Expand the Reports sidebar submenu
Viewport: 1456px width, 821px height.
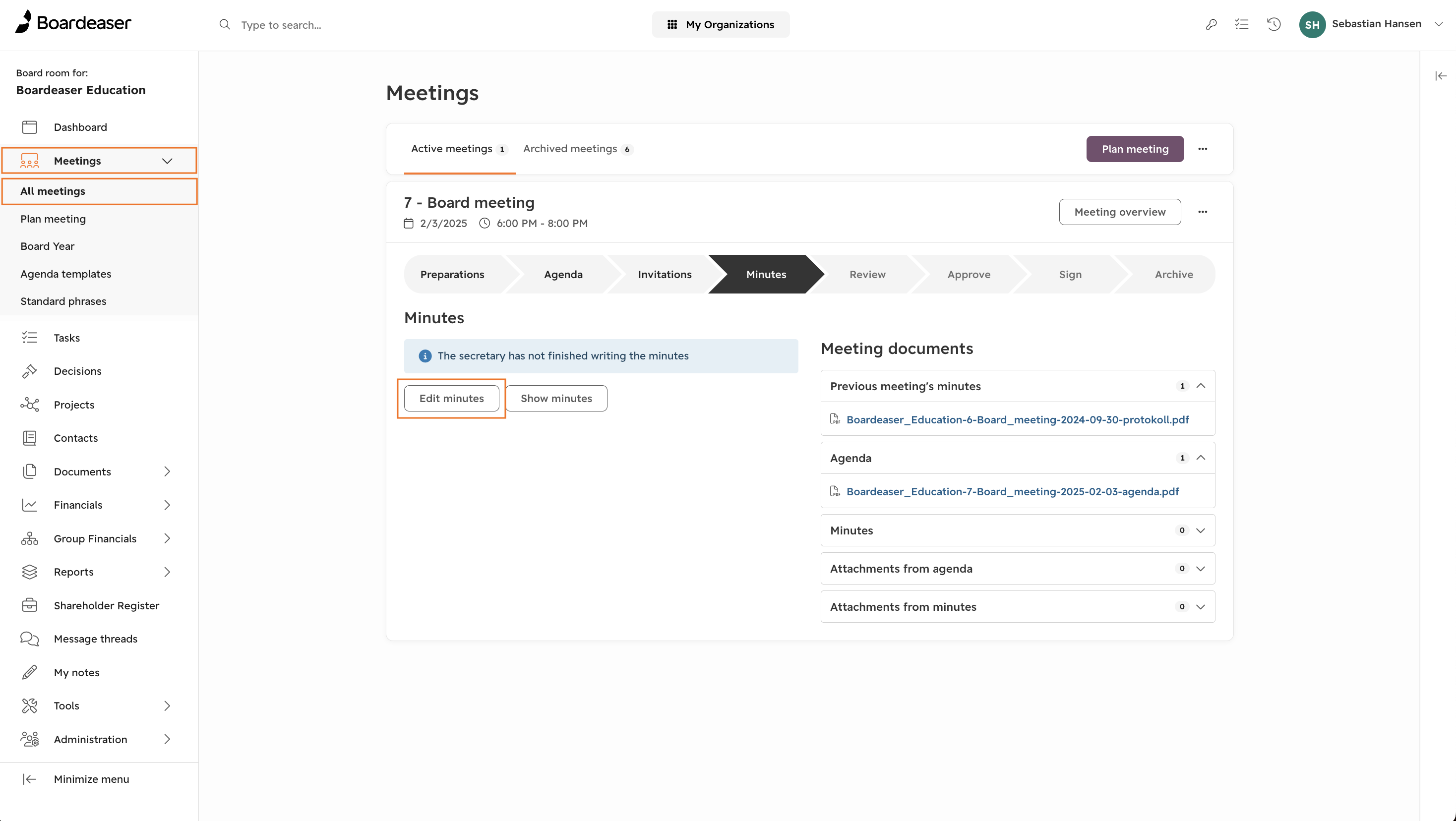tap(167, 572)
